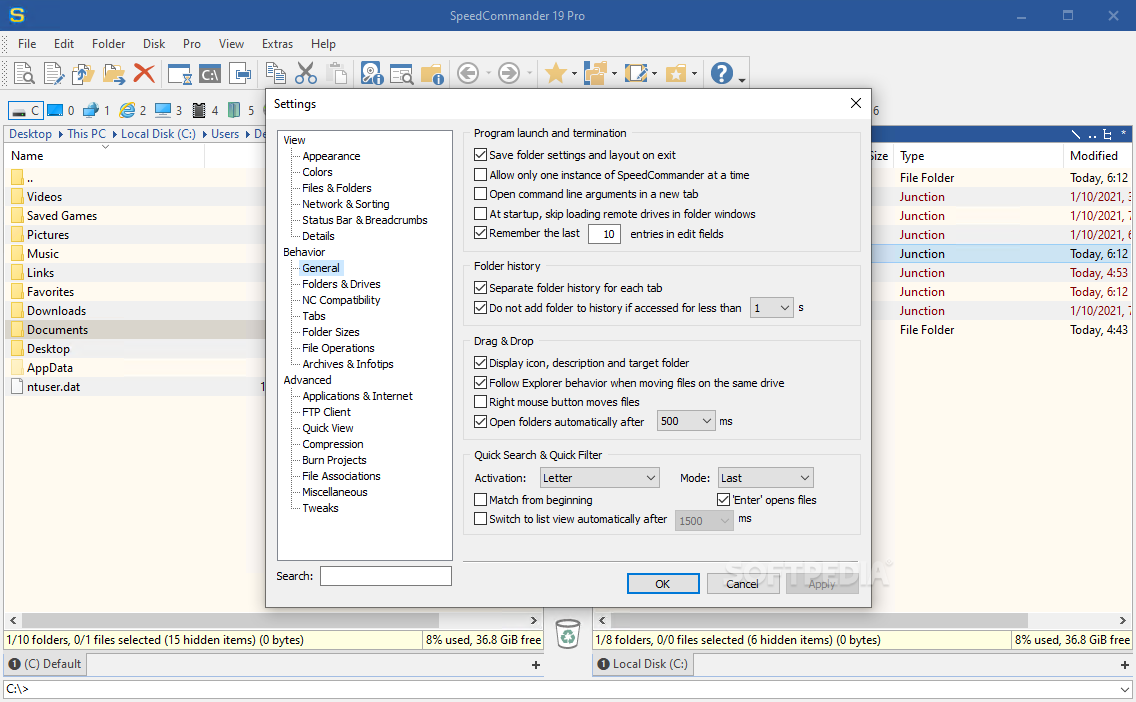This screenshot has width=1136, height=702.
Task: Open the help icon dropdown arrow
Action: pyautogui.click(x=742, y=79)
